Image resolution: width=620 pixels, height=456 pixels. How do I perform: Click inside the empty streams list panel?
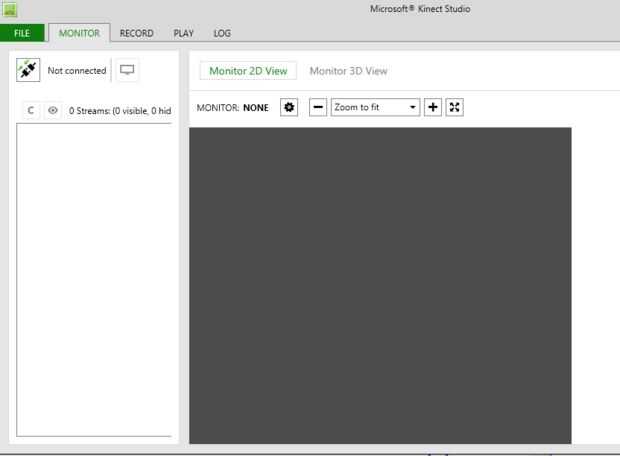(x=94, y=280)
